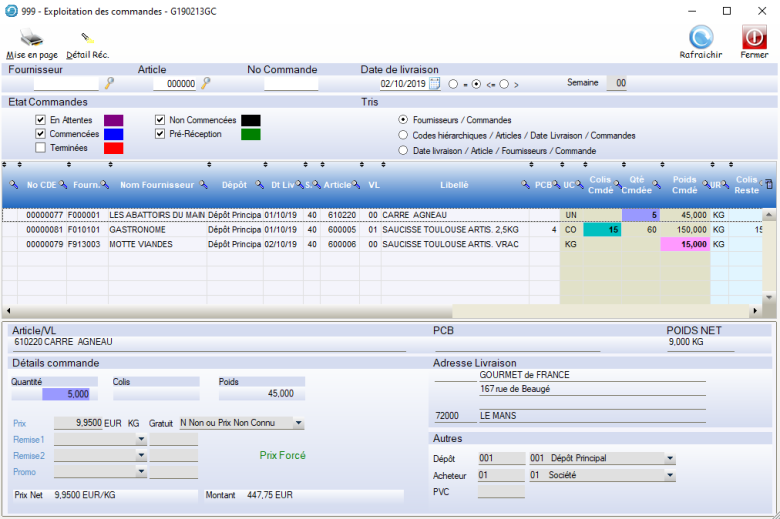This screenshot has height=519, width=780.
Task: Open Détail Réc. from the toolbar
Action: [87, 39]
